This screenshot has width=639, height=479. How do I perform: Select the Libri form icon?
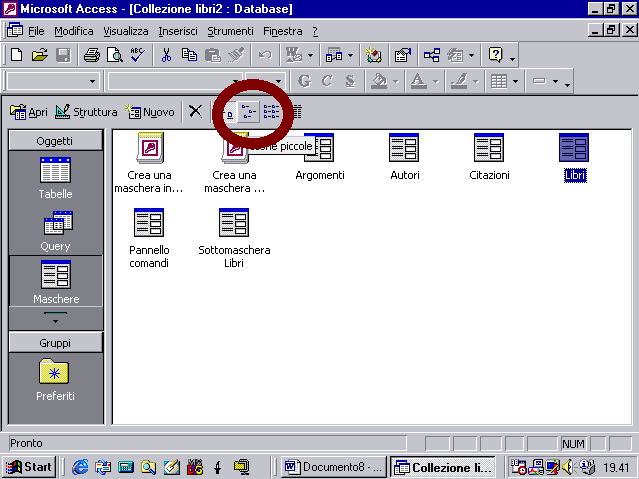pos(574,157)
